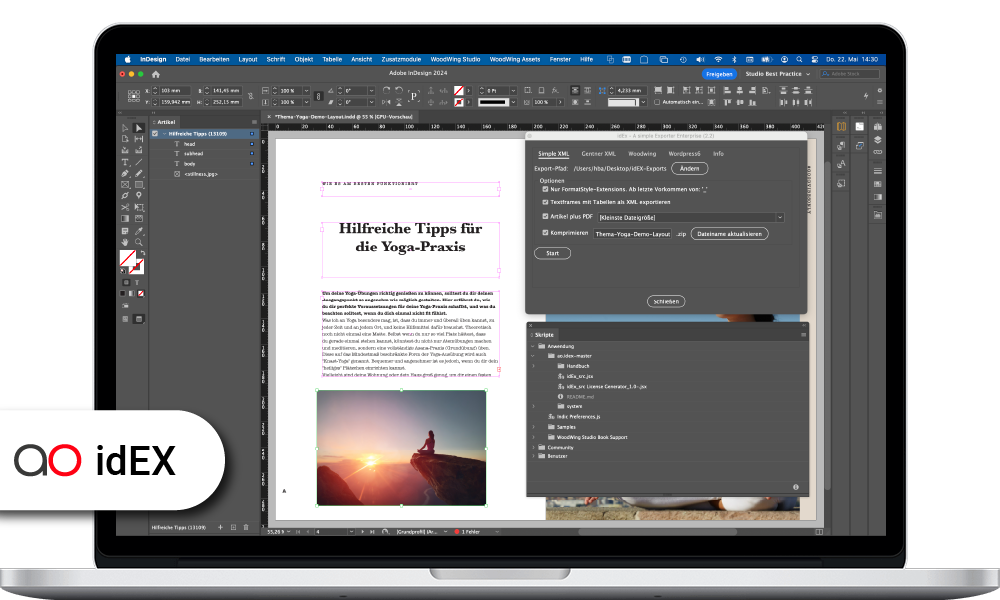
Task: Select the Scissors tool
Action: (125, 207)
